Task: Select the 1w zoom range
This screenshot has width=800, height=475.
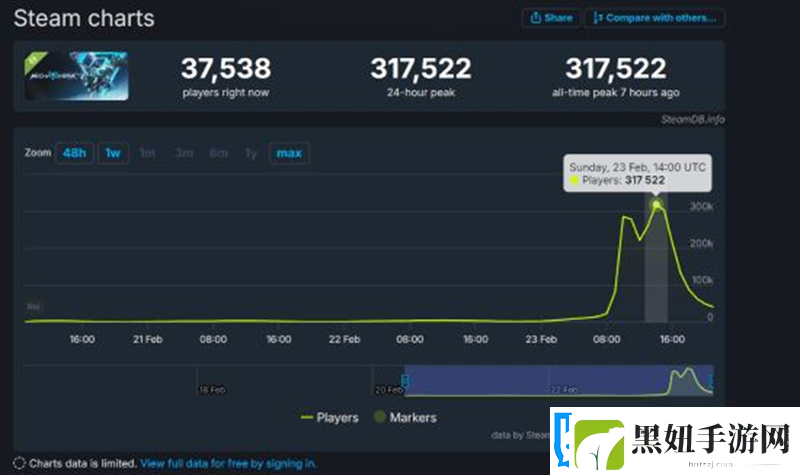Action: pyautogui.click(x=113, y=153)
